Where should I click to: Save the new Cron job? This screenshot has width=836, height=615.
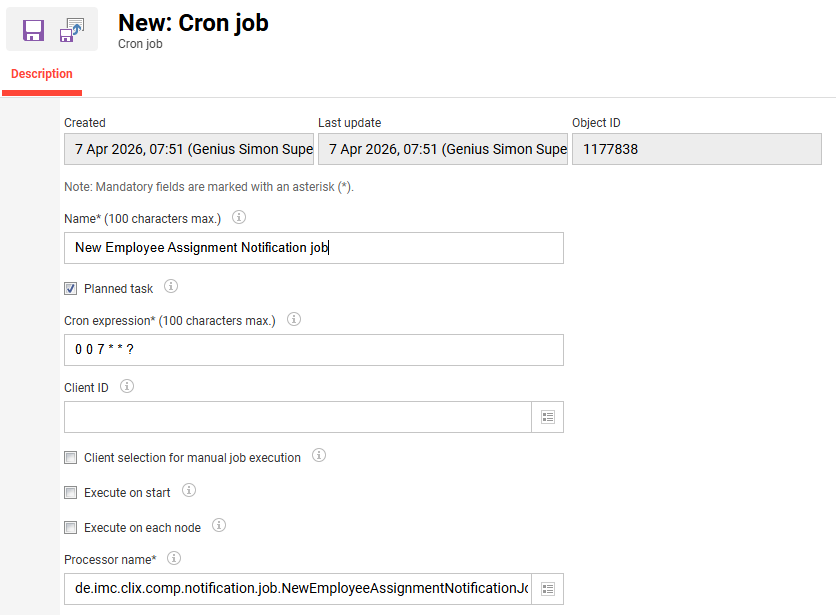(x=31, y=29)
